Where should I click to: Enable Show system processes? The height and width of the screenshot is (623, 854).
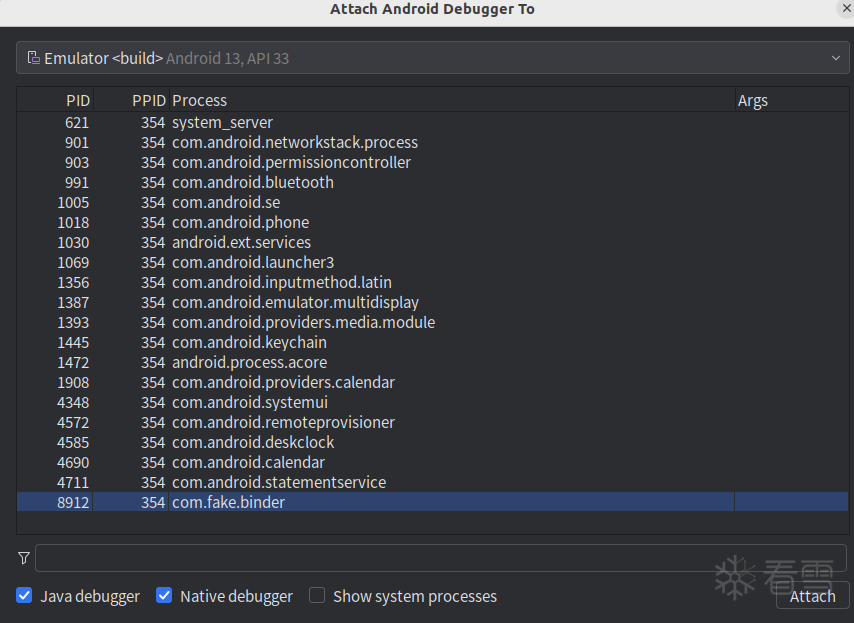point(317,596)
